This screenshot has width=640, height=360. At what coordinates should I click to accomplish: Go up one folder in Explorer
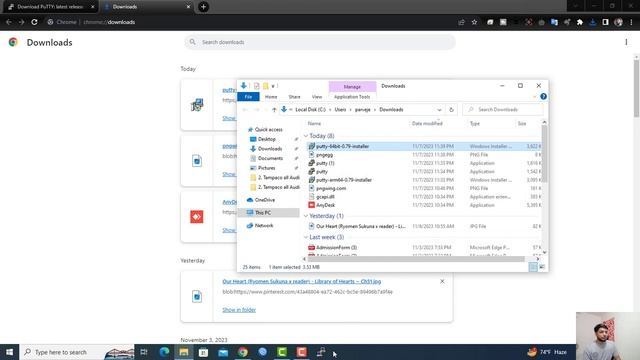tap(274, 109)
